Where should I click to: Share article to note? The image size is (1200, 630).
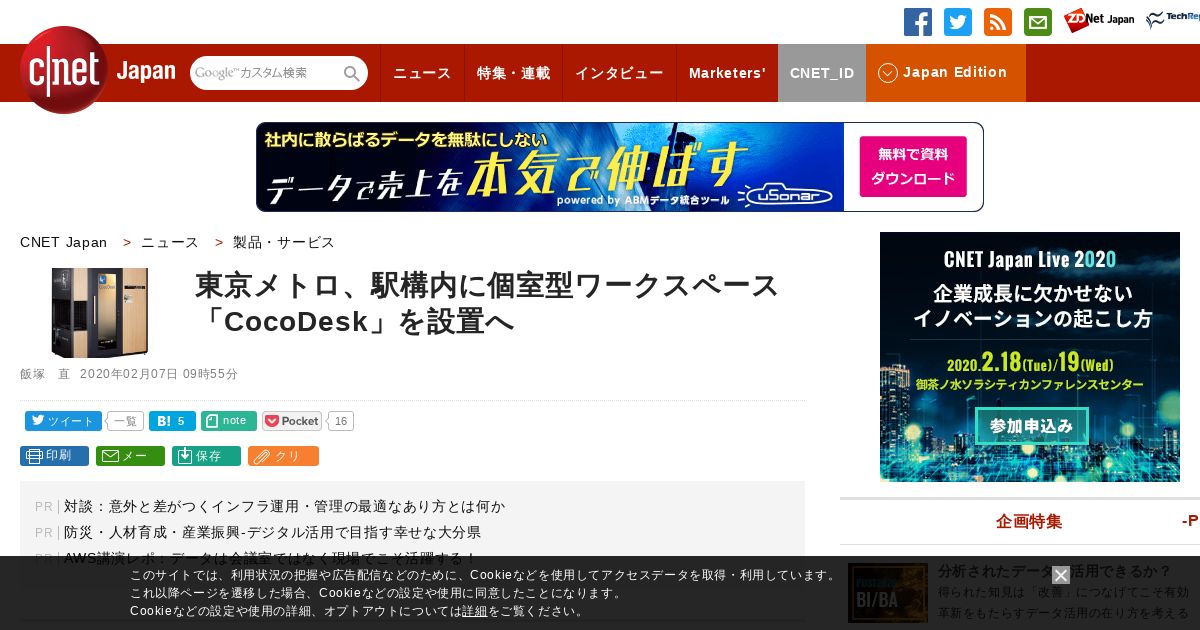(228, 421)
